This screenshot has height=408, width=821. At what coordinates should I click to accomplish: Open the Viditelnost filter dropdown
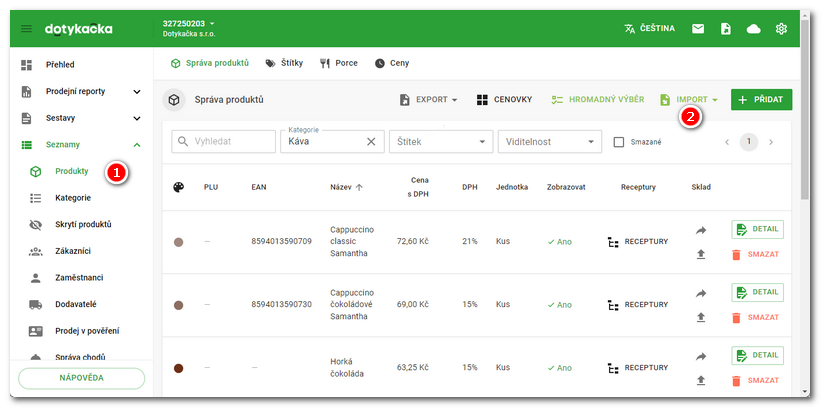[x=550, y=141]
